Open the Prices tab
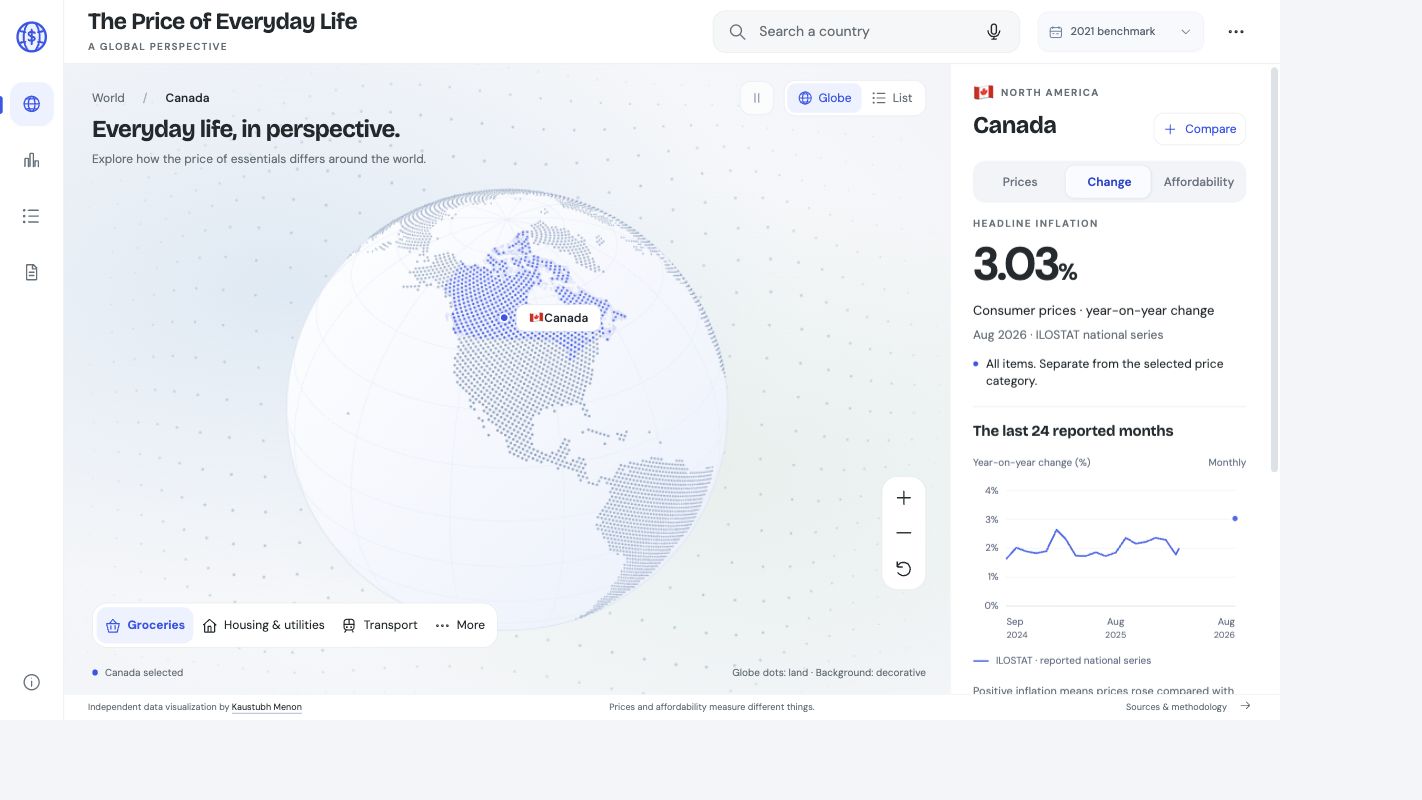 [x=1020, y=182]
